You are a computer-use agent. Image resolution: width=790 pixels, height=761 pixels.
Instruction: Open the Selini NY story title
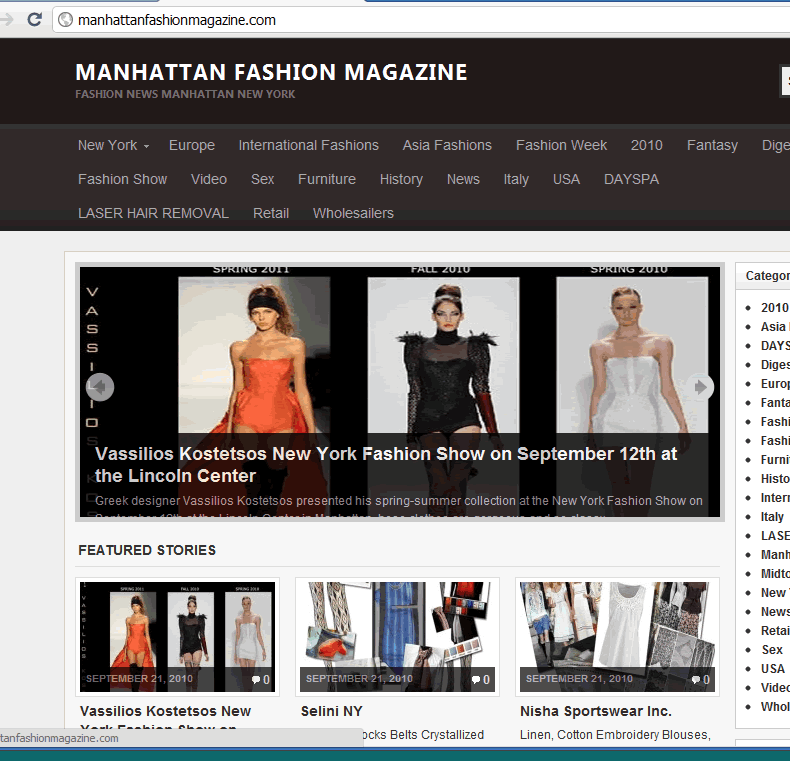point(332,711)
